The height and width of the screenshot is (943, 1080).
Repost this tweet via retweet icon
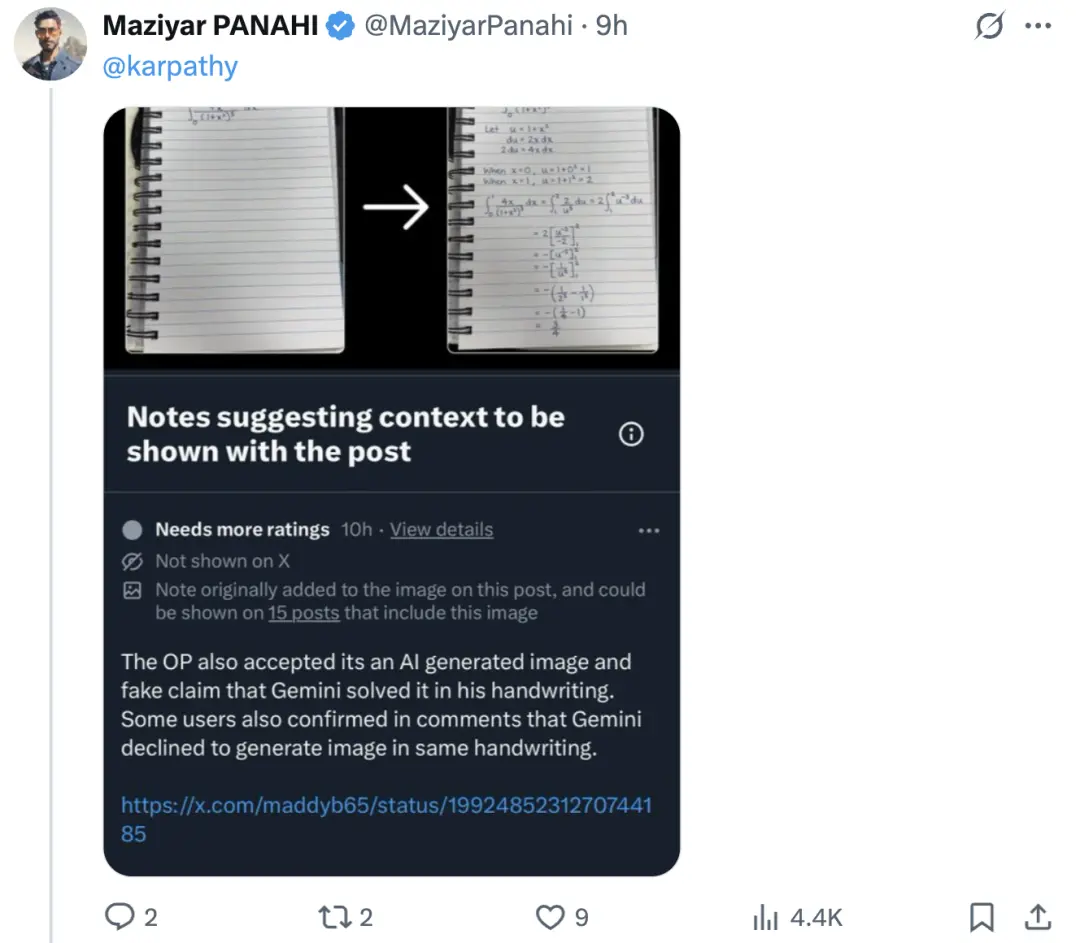coord(331,916)
